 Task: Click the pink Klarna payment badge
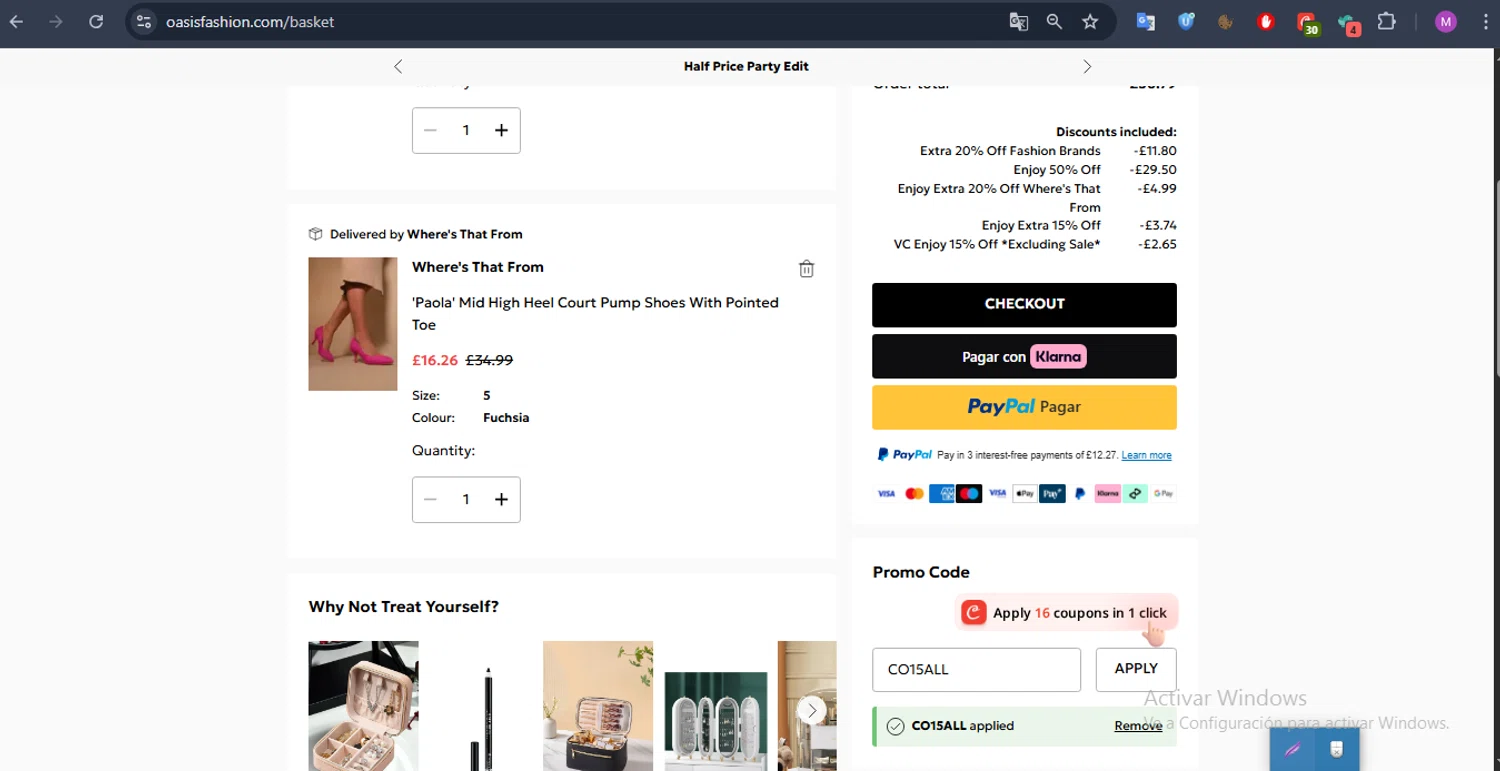point(1107,493)
